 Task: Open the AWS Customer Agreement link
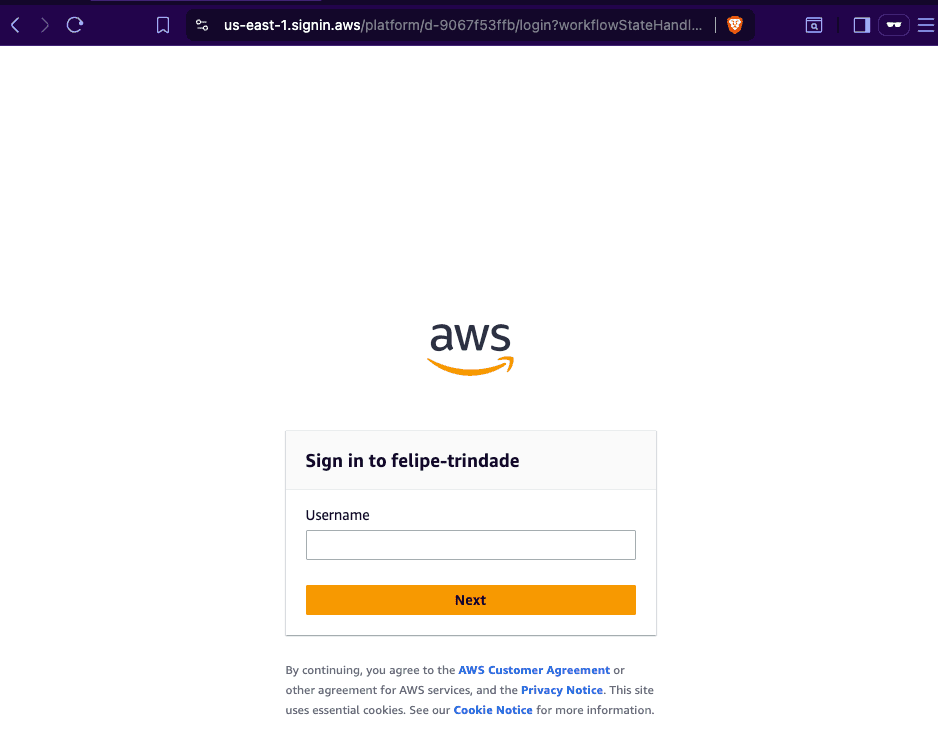point(534,670)
